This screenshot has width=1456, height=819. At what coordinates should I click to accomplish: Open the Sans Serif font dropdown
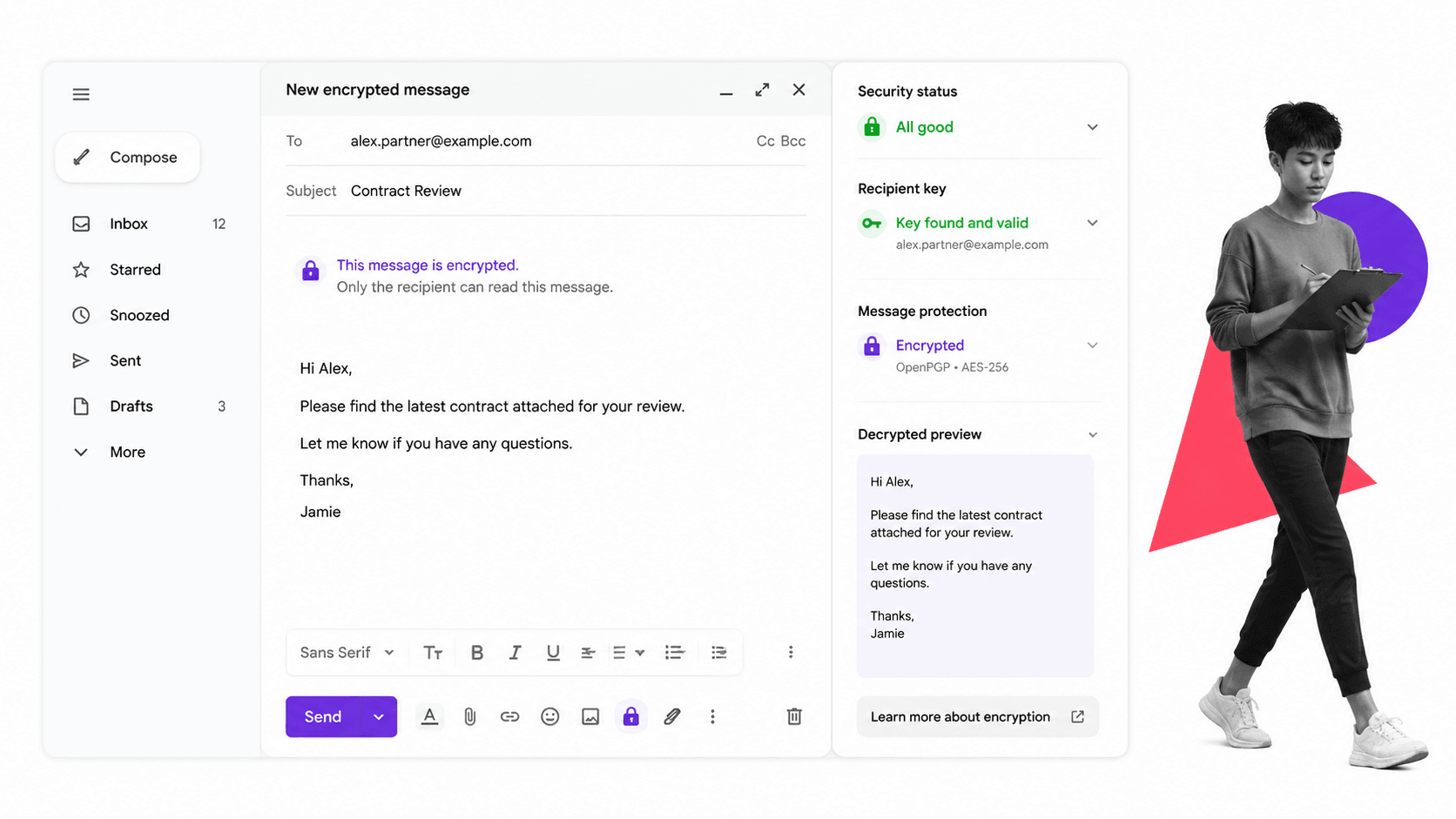(x=347, y=653)
